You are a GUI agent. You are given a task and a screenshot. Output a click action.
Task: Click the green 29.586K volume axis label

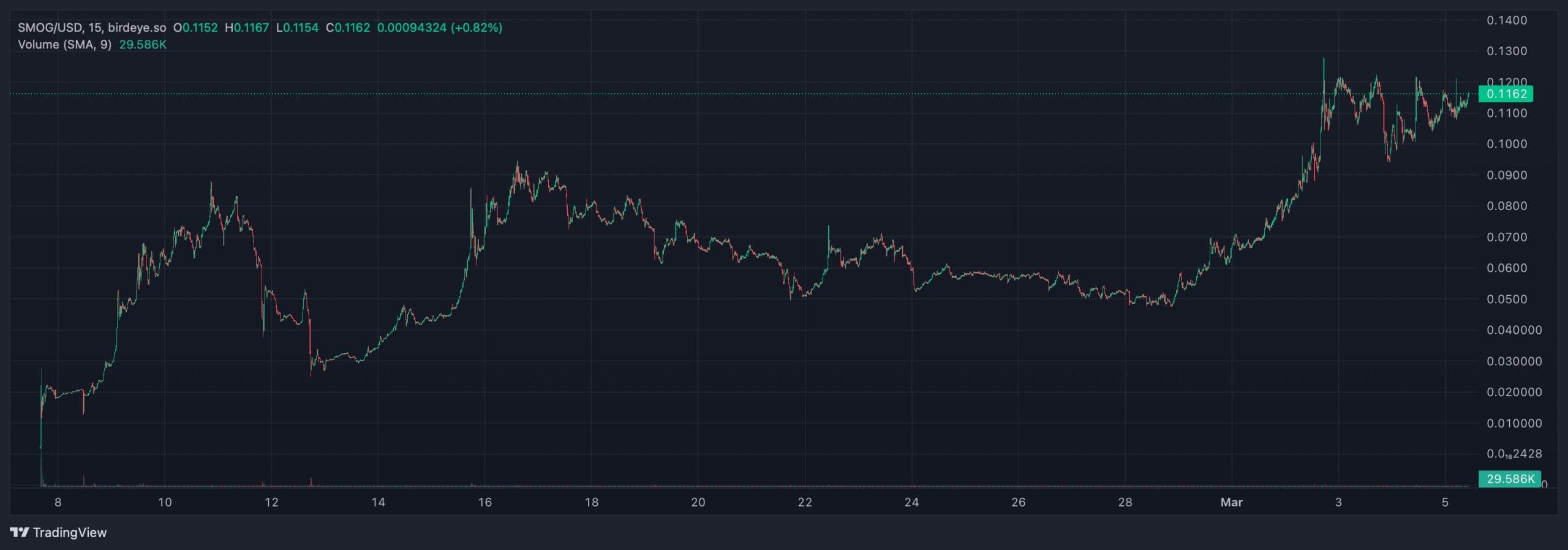pos(1509,479)
